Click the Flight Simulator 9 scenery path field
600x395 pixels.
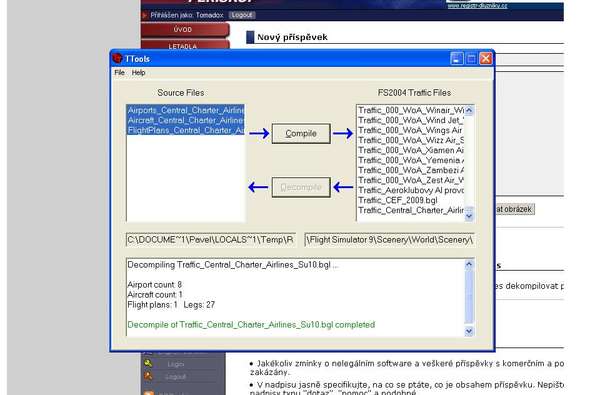click(x=390, y=240)
